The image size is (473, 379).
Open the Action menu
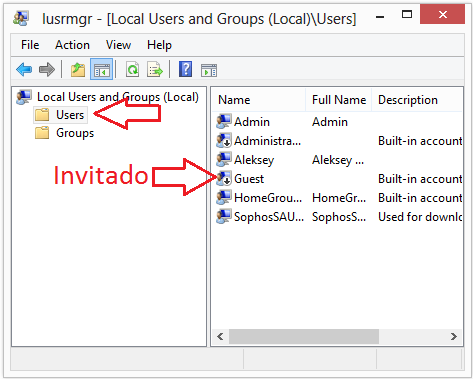point(72,45)
